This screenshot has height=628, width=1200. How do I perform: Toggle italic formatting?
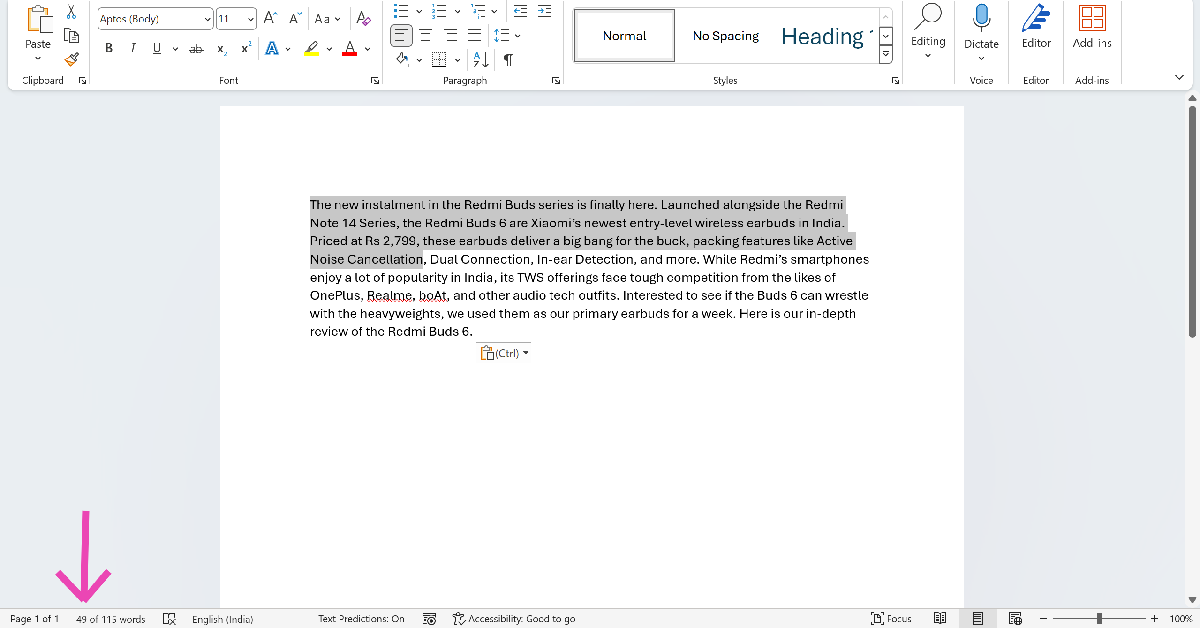132,49
